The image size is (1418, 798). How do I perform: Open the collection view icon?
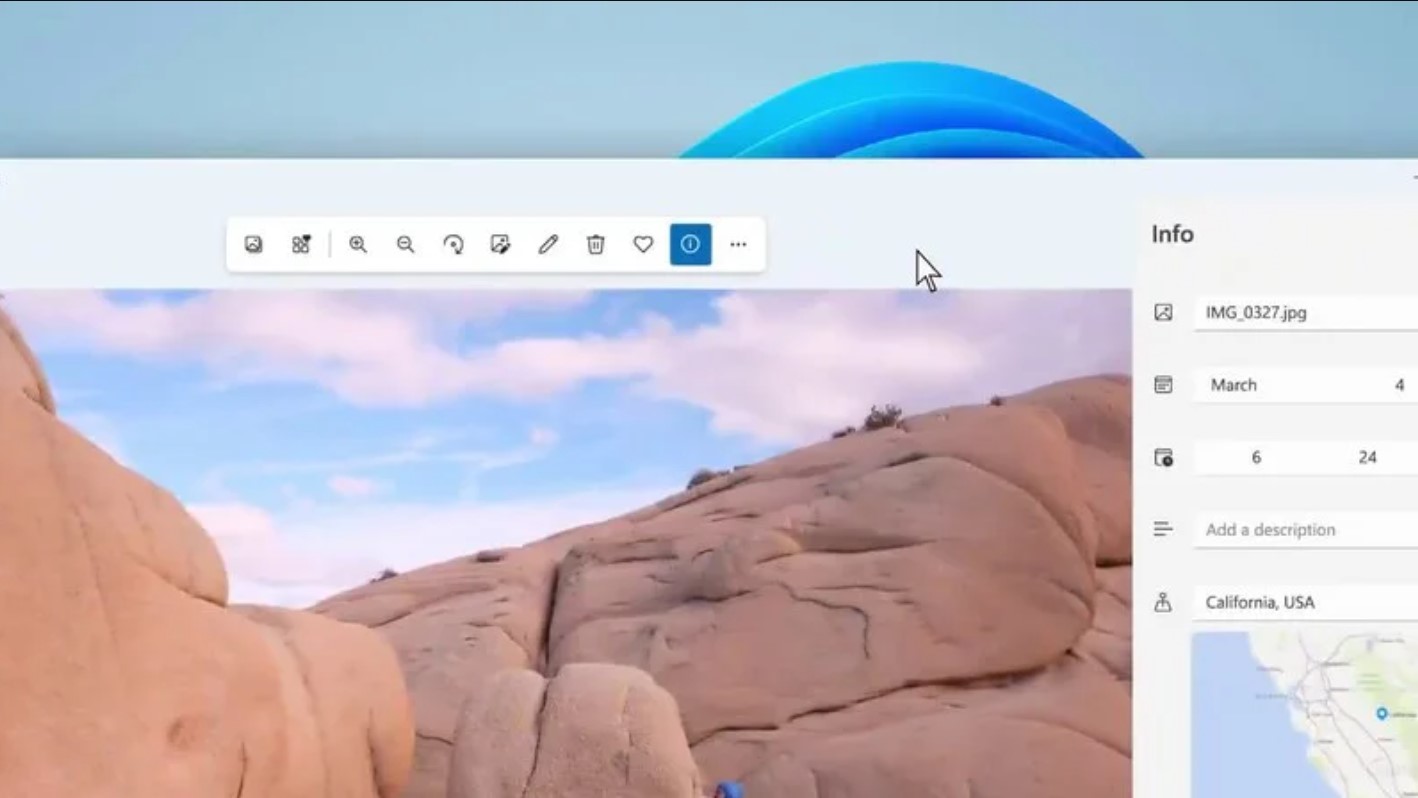(301, 244)
